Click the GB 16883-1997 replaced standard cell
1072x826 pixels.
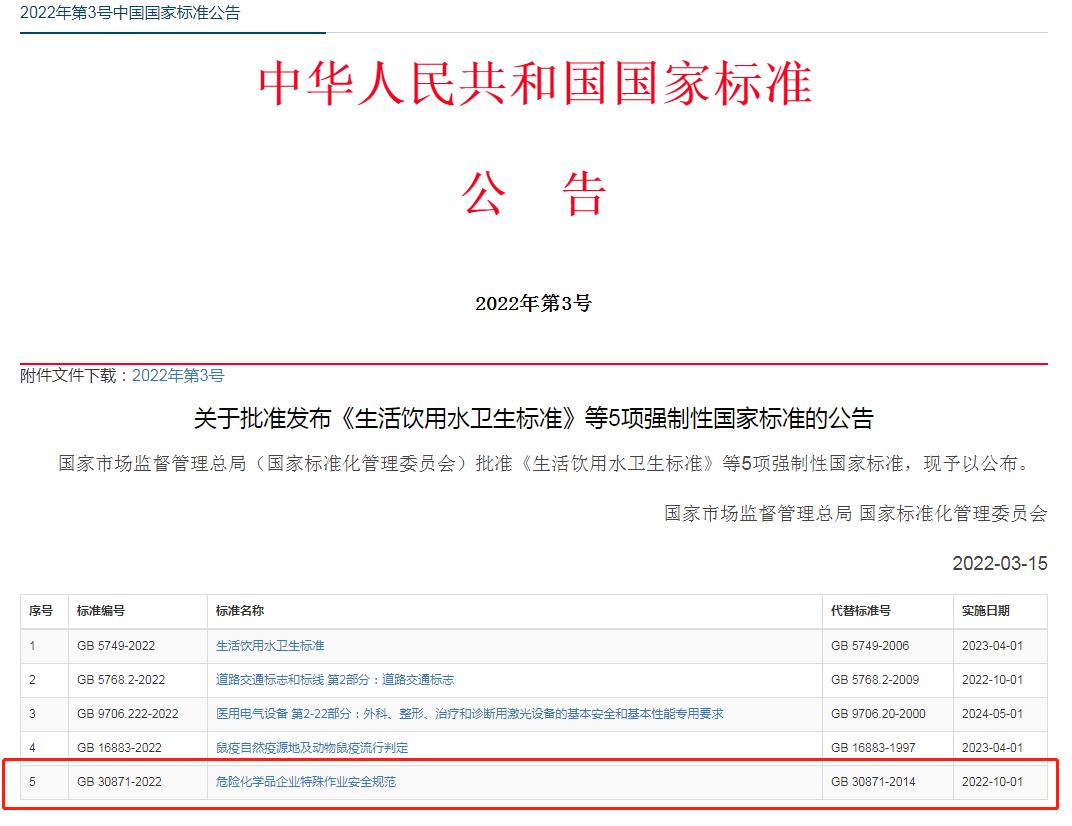point(872,748)
